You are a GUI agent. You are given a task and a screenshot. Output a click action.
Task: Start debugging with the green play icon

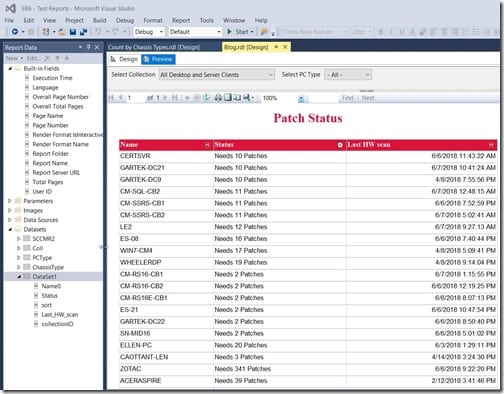click(x=229, y=32)
